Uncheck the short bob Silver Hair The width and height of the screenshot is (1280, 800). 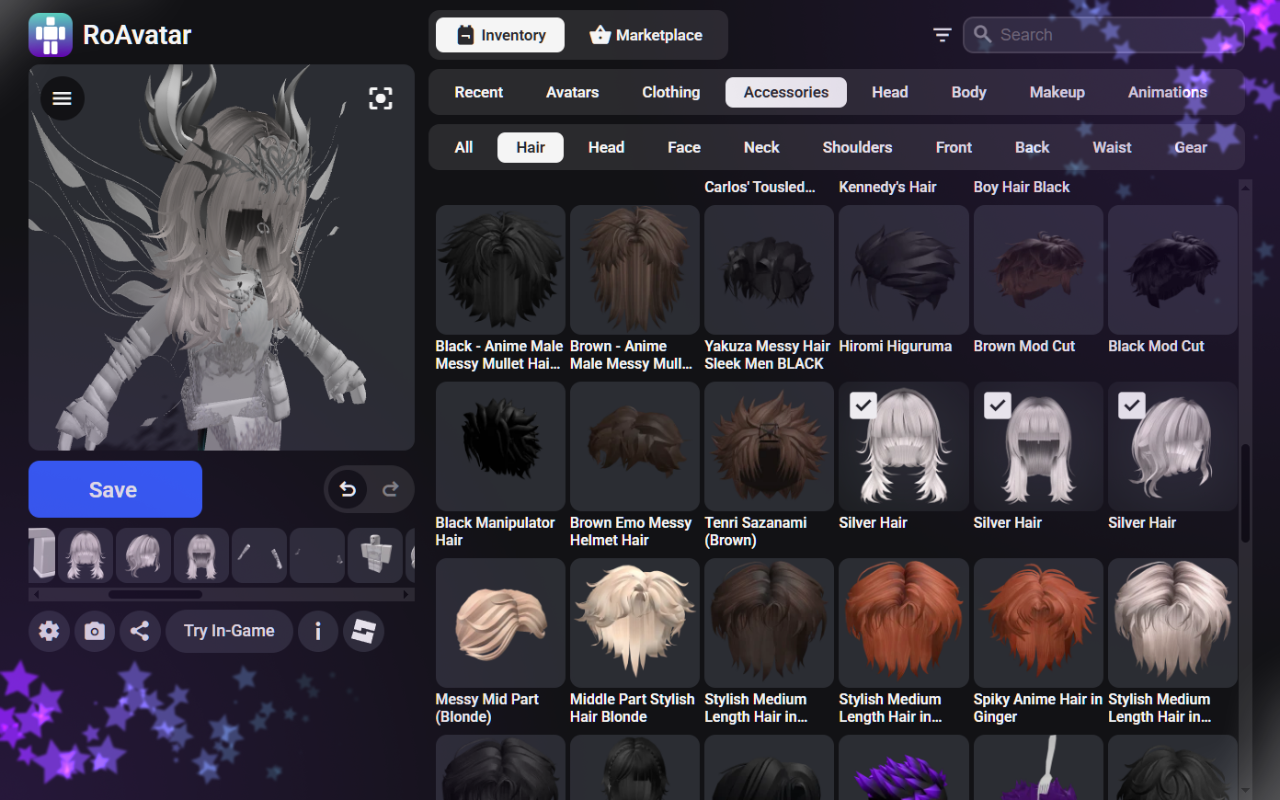1131,405
